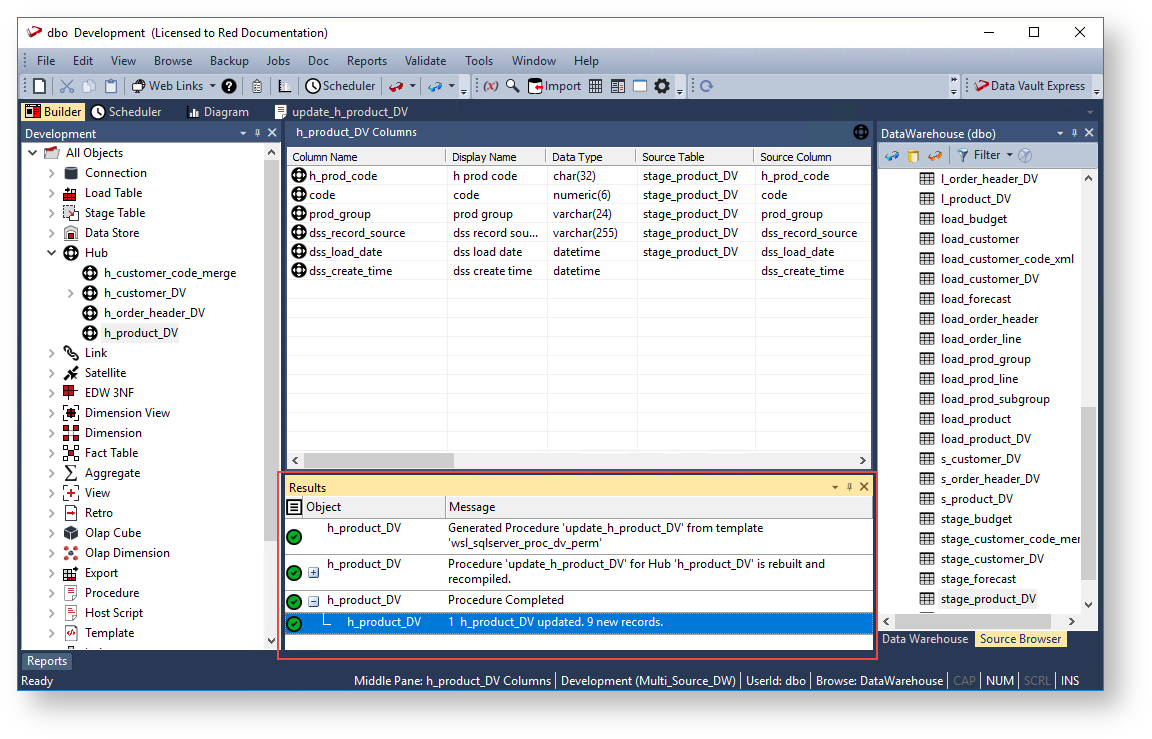Click the refresh icon in toolbar
The height and width of the screenshot is (739, 1152).
(x=706, y=86)
